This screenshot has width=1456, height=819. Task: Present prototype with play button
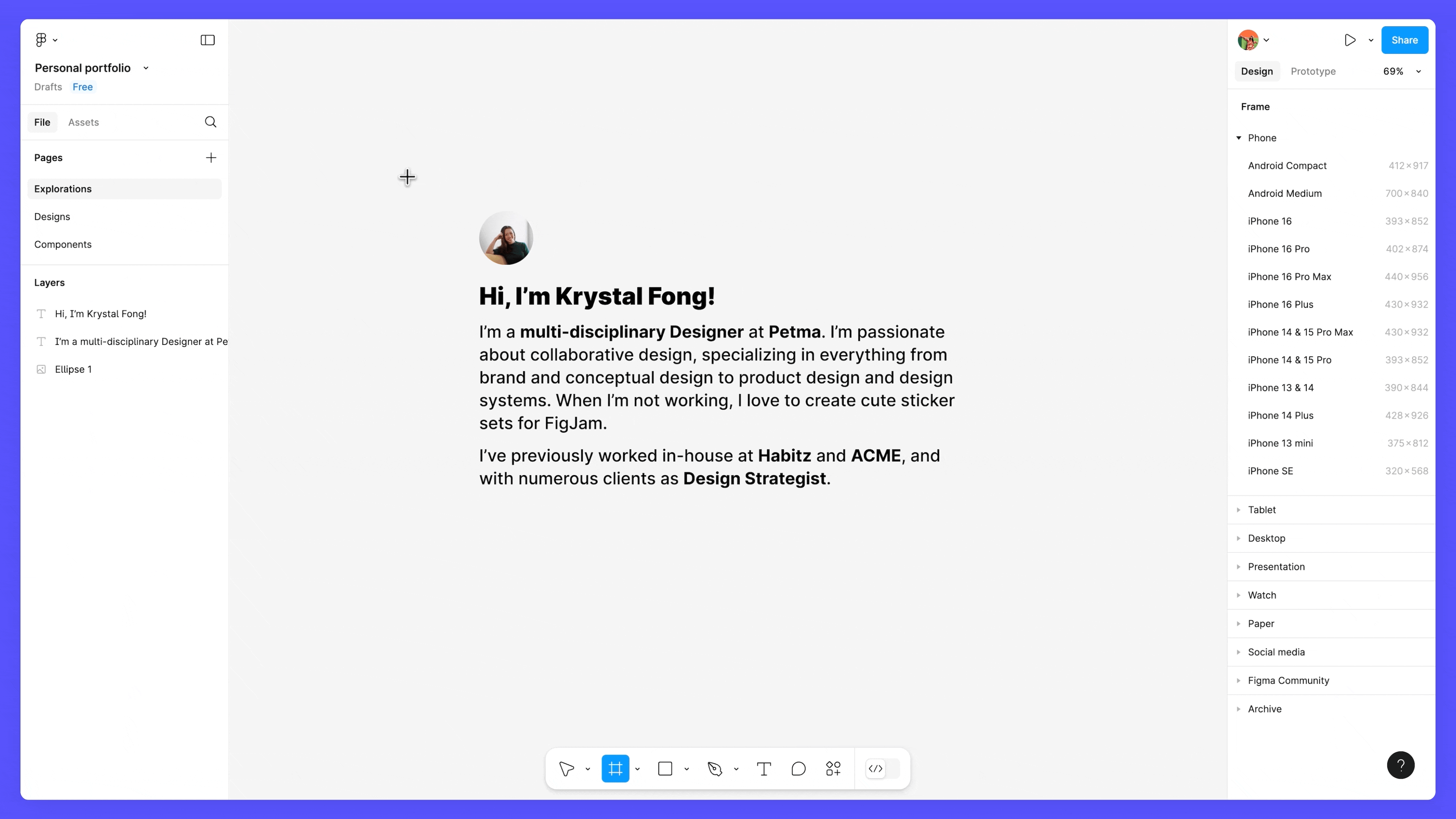click(x=1350, y=40)
